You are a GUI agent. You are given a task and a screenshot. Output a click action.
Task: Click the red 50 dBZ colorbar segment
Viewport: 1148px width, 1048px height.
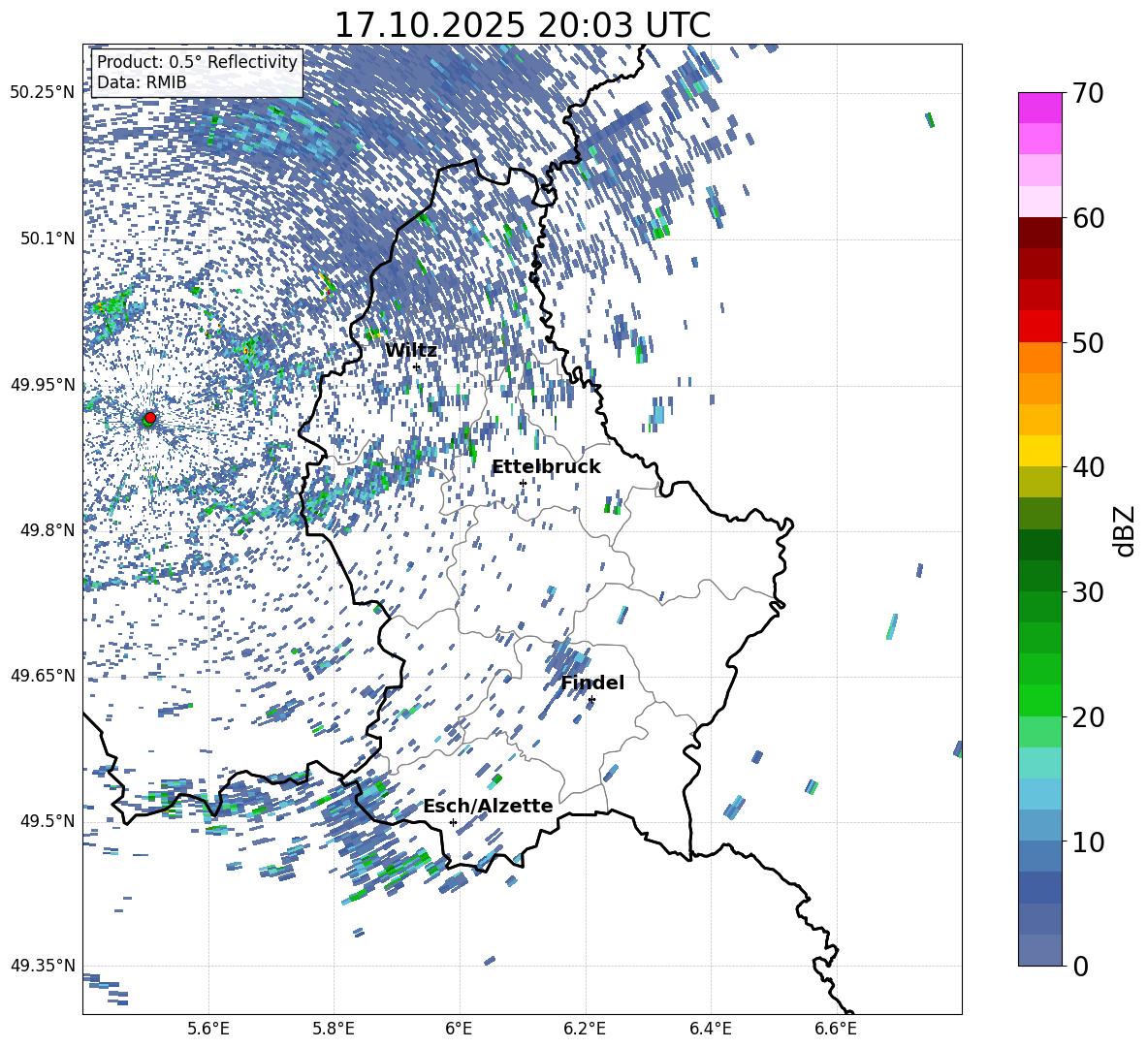point(1039,327)
